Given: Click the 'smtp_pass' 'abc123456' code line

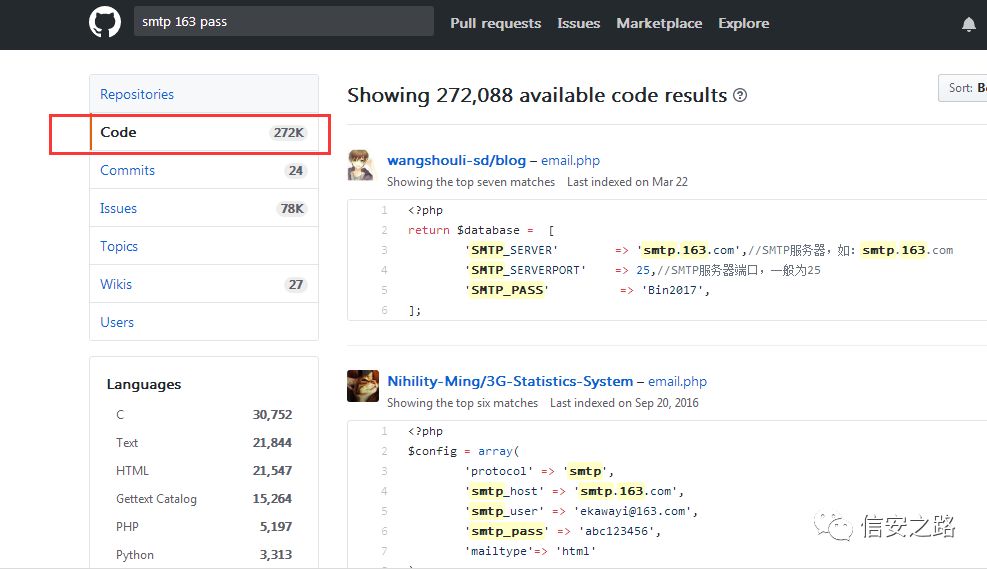Looking at the screenshot, I should pos(563,531).
